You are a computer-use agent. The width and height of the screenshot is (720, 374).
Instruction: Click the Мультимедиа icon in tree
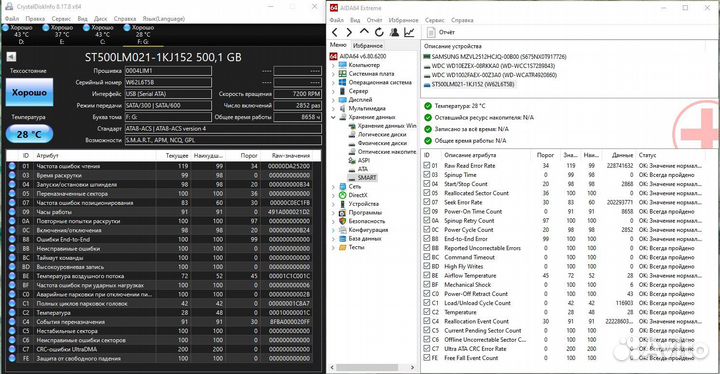tap(343, 108)
